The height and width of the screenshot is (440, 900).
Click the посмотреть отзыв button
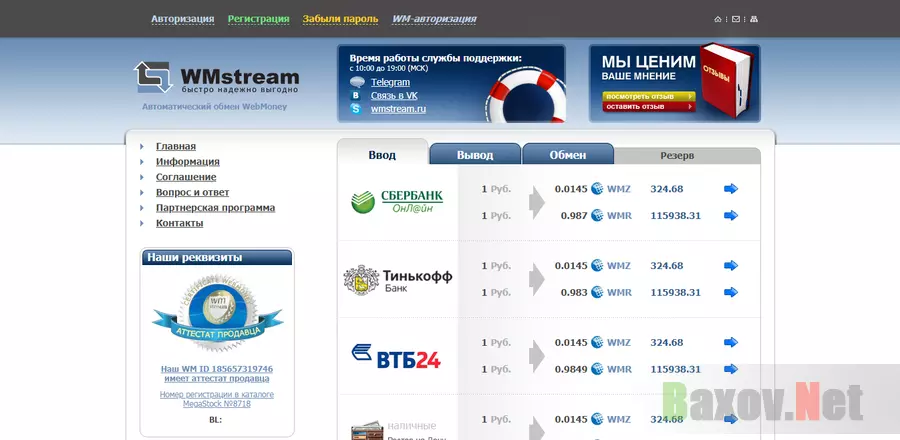point(649,96)
